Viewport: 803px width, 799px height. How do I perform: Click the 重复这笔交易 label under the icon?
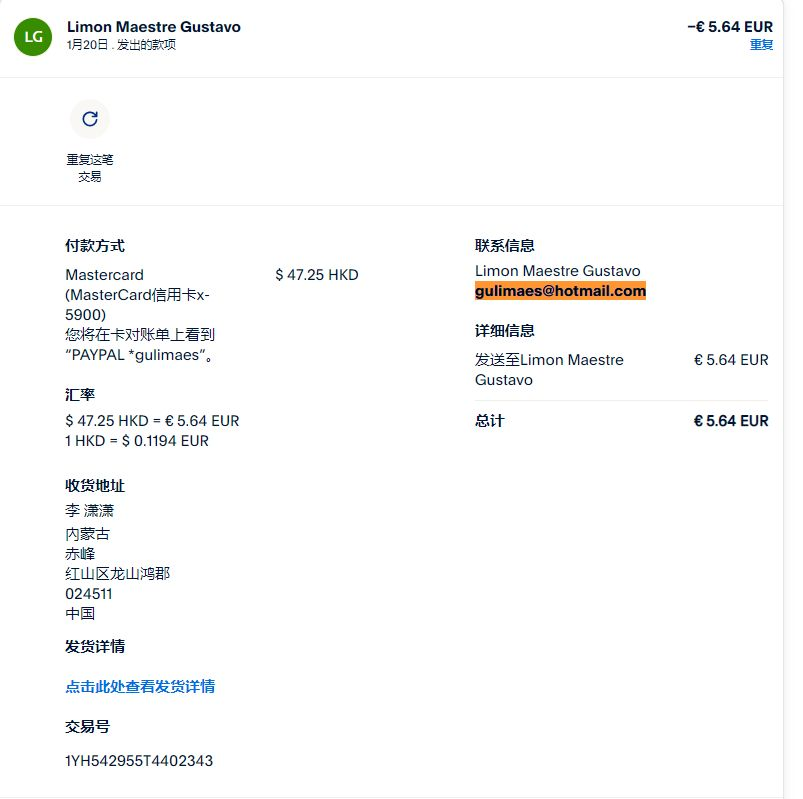click(90, 168)
